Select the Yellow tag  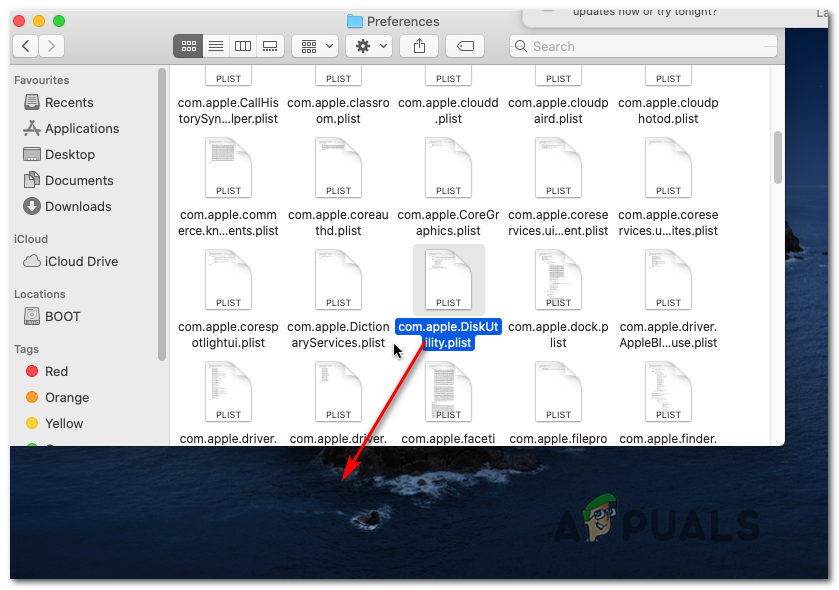[x=55, y=423]
